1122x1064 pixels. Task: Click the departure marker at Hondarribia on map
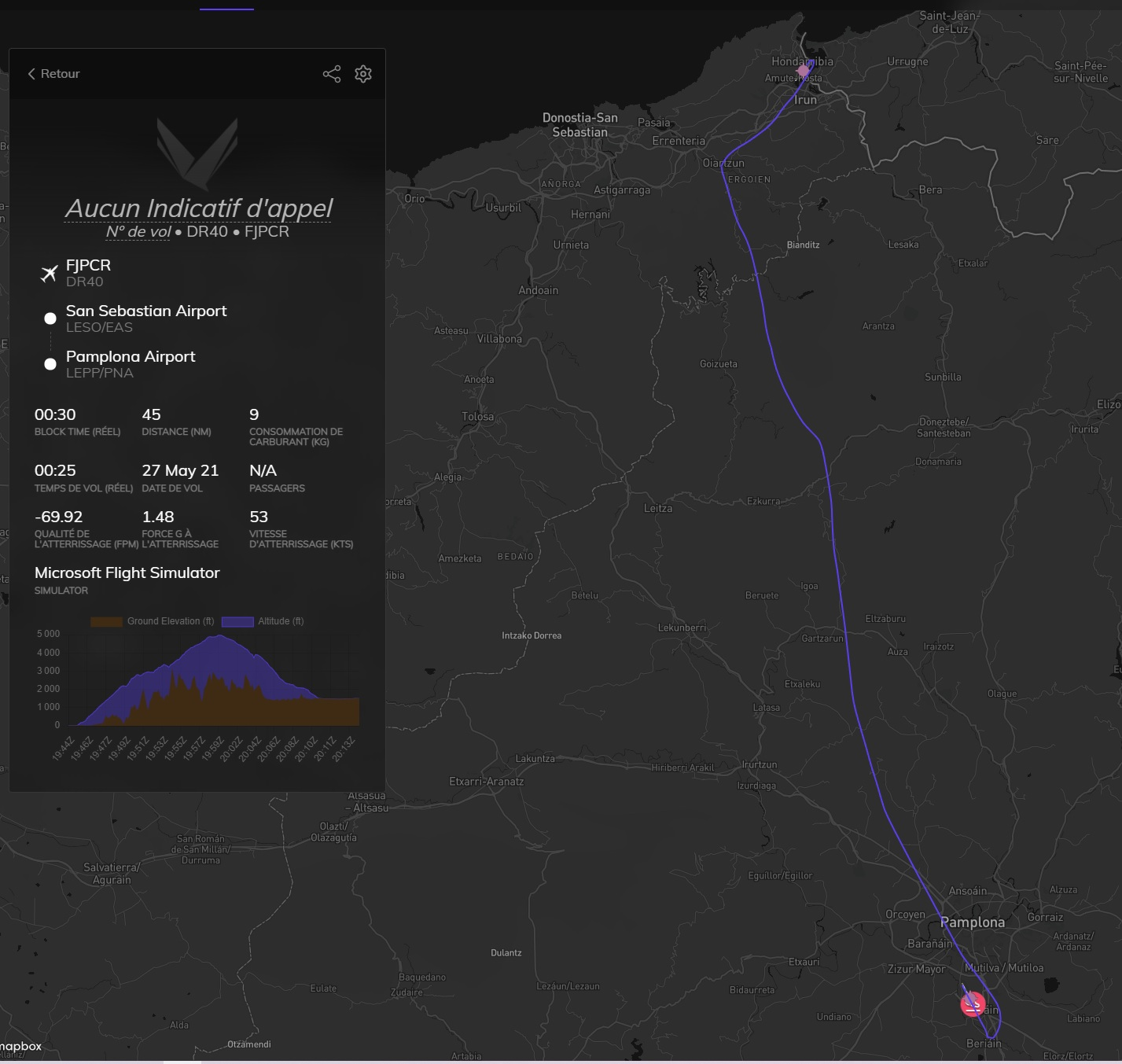pos(803,71)
